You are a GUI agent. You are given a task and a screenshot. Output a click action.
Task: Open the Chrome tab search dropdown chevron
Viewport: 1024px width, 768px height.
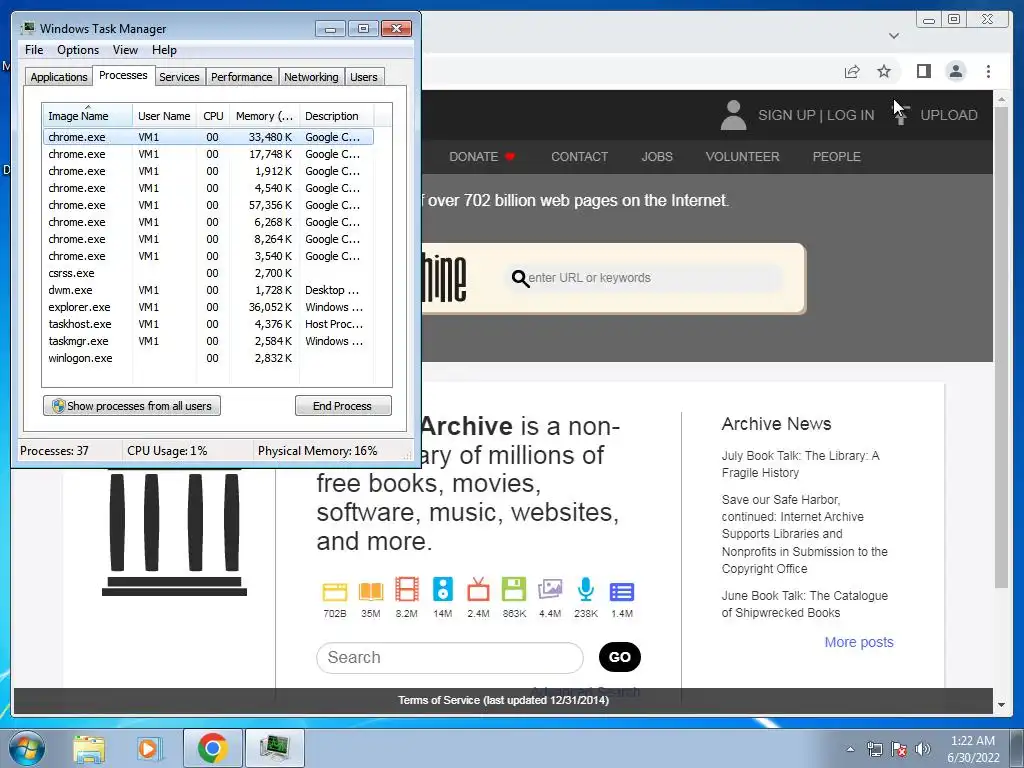pos(894,35)
